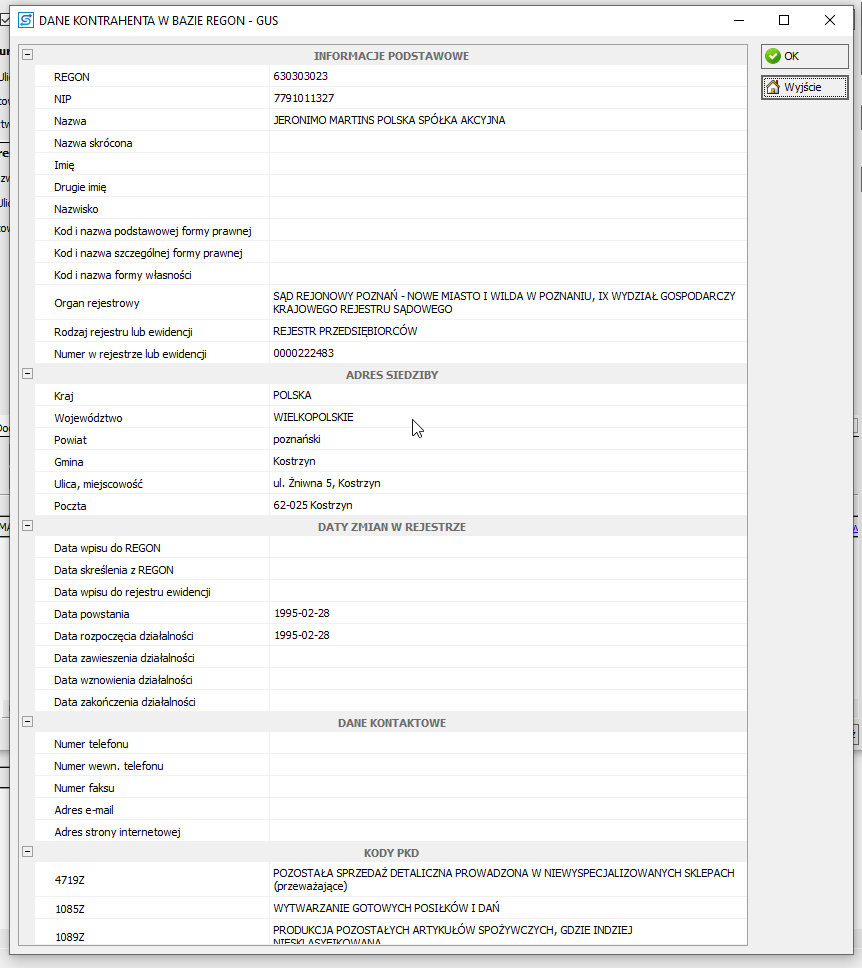Click the Drugie imię label
The height and width of the screenshot is (968, 862).
pyautogui.click(x=80, y=187)
